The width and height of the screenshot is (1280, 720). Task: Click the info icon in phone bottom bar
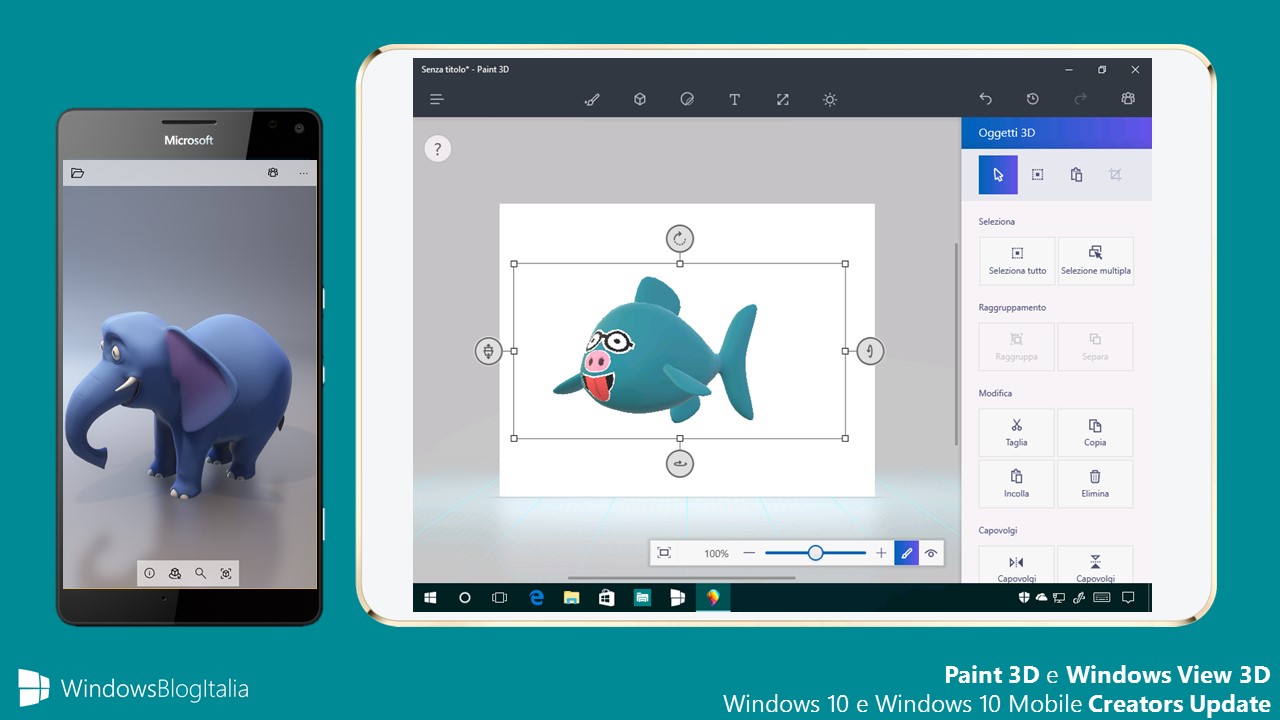150,573
